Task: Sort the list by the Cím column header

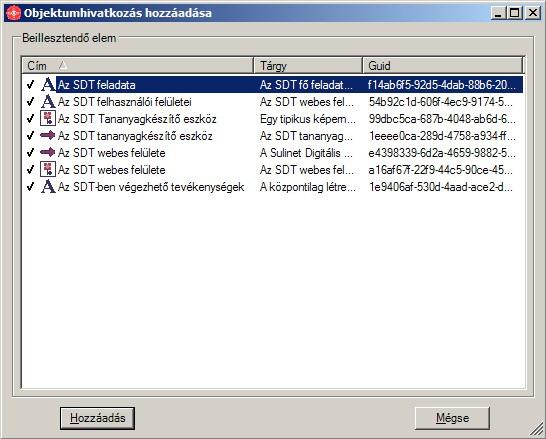Action: pos(138,65)
